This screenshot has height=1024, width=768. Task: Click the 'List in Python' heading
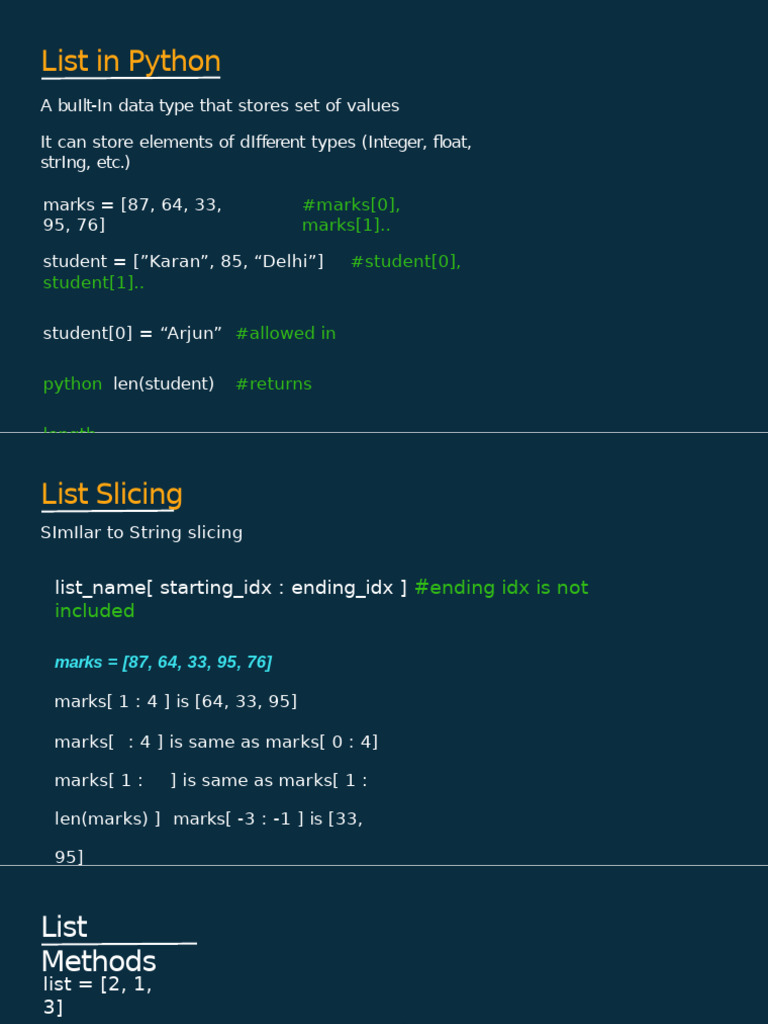point(130,62)
